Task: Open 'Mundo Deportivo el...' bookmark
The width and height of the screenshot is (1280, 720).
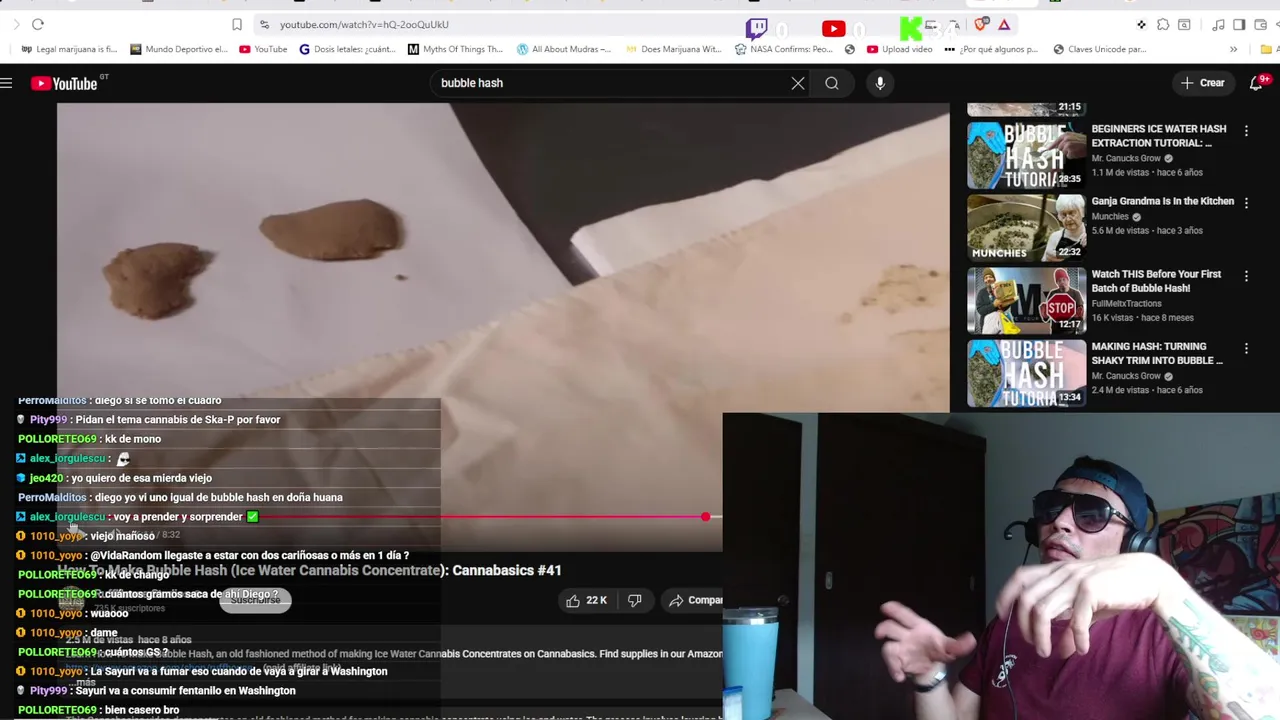Action: pos(179,49)
